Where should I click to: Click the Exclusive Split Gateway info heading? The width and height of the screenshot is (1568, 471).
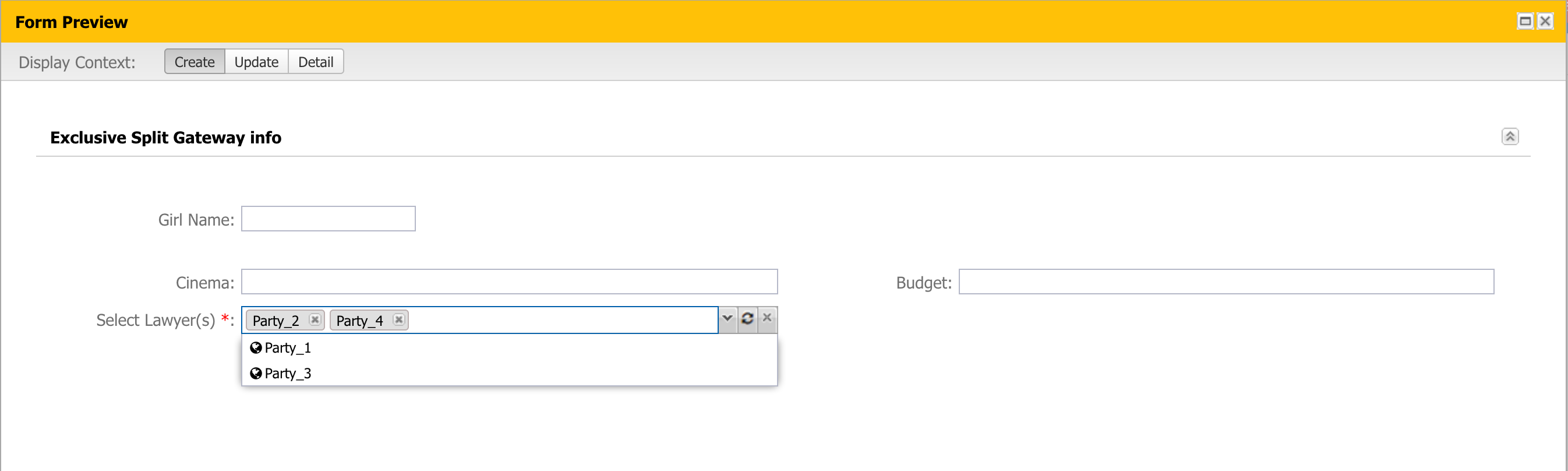tap(165, 138)
